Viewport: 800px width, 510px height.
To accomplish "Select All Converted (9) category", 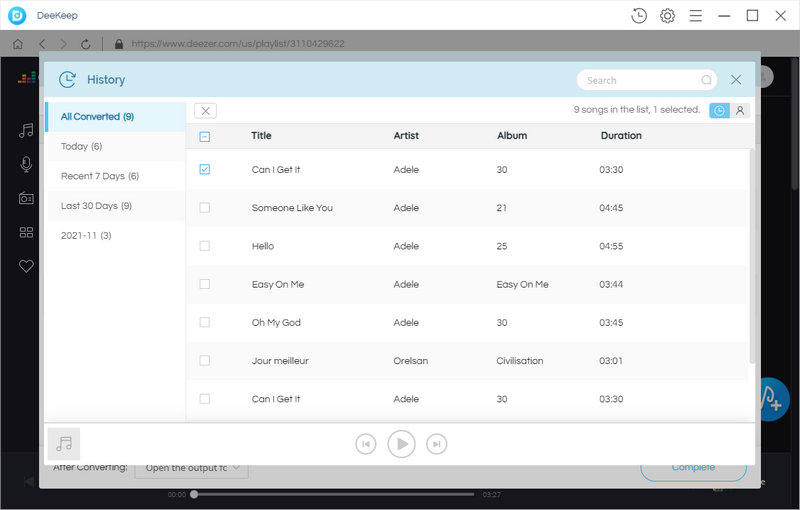I will (115, 117).
